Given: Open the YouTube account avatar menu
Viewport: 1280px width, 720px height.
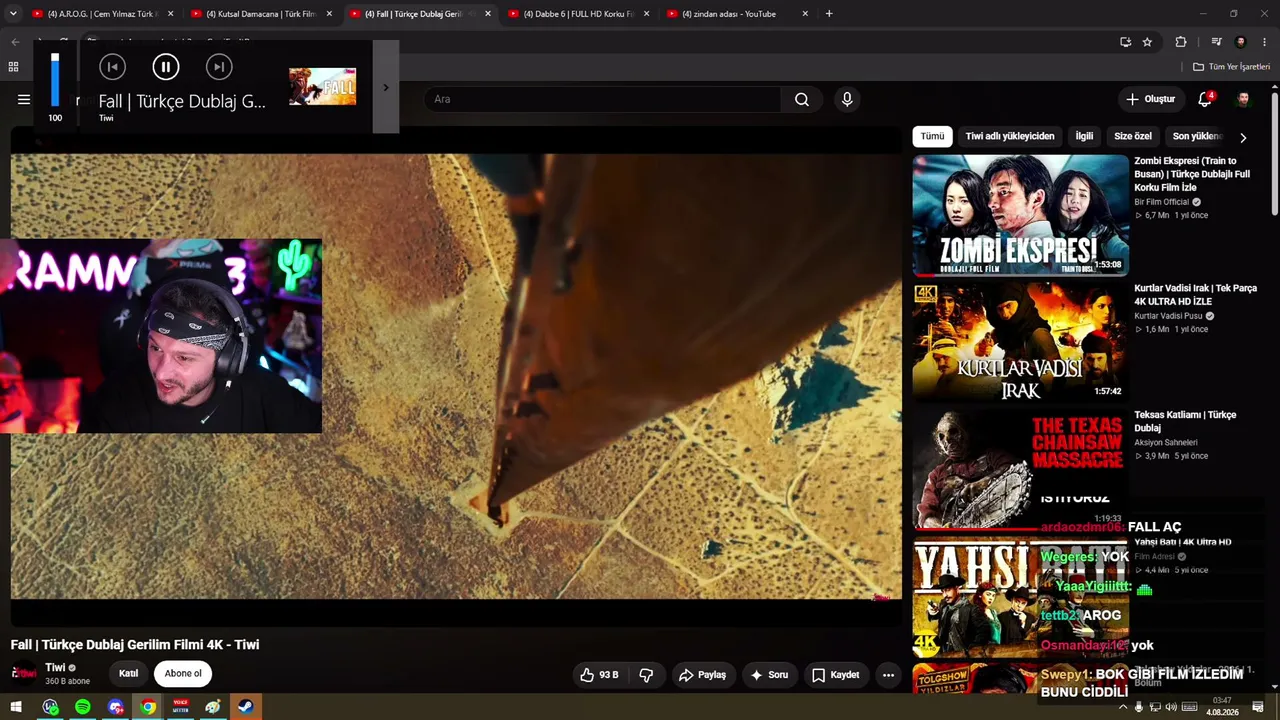Looking at the screenshot, I should [x=1243, y=99].
